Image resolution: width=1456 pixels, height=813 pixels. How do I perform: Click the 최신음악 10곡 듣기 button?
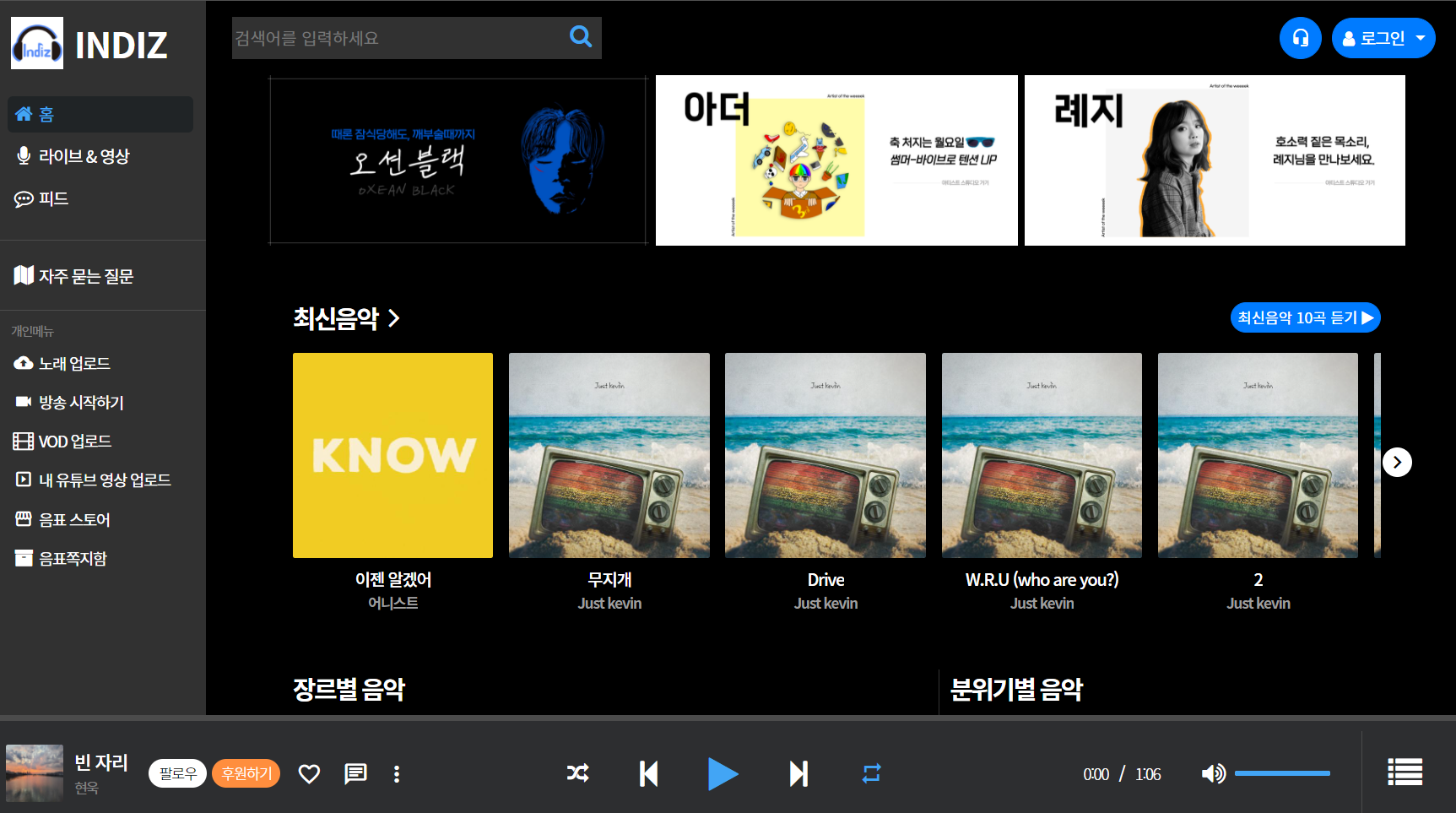tap(1305, 317)
